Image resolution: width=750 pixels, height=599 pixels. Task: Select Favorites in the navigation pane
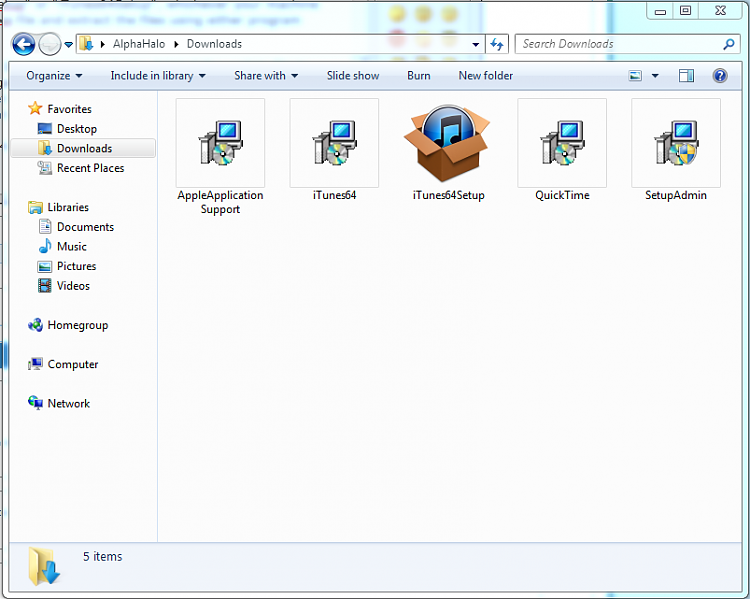pos(69,109)
